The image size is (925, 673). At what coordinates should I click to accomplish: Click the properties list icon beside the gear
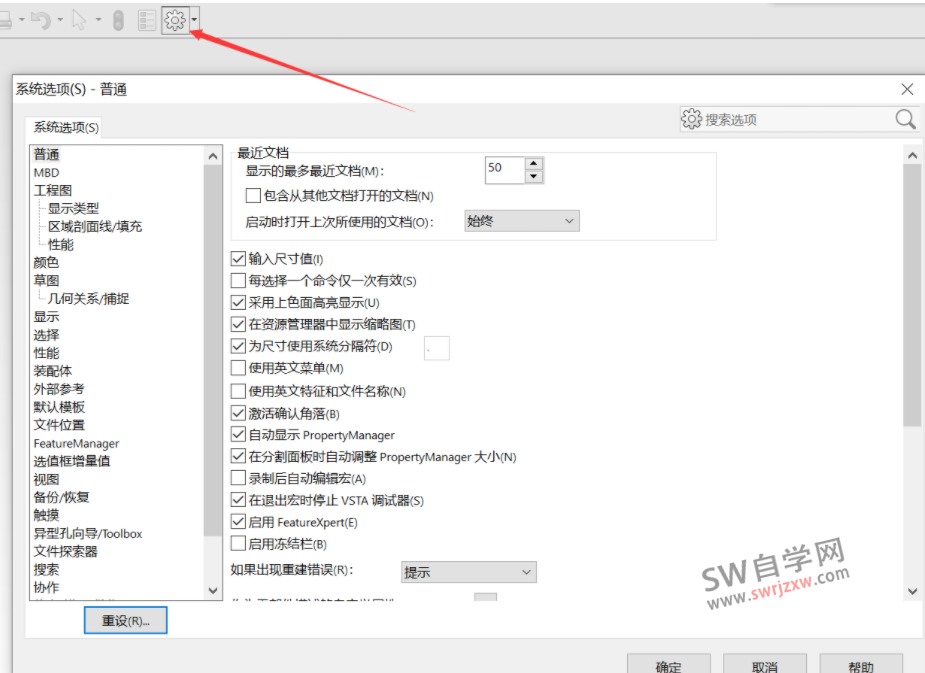point(146,20)
